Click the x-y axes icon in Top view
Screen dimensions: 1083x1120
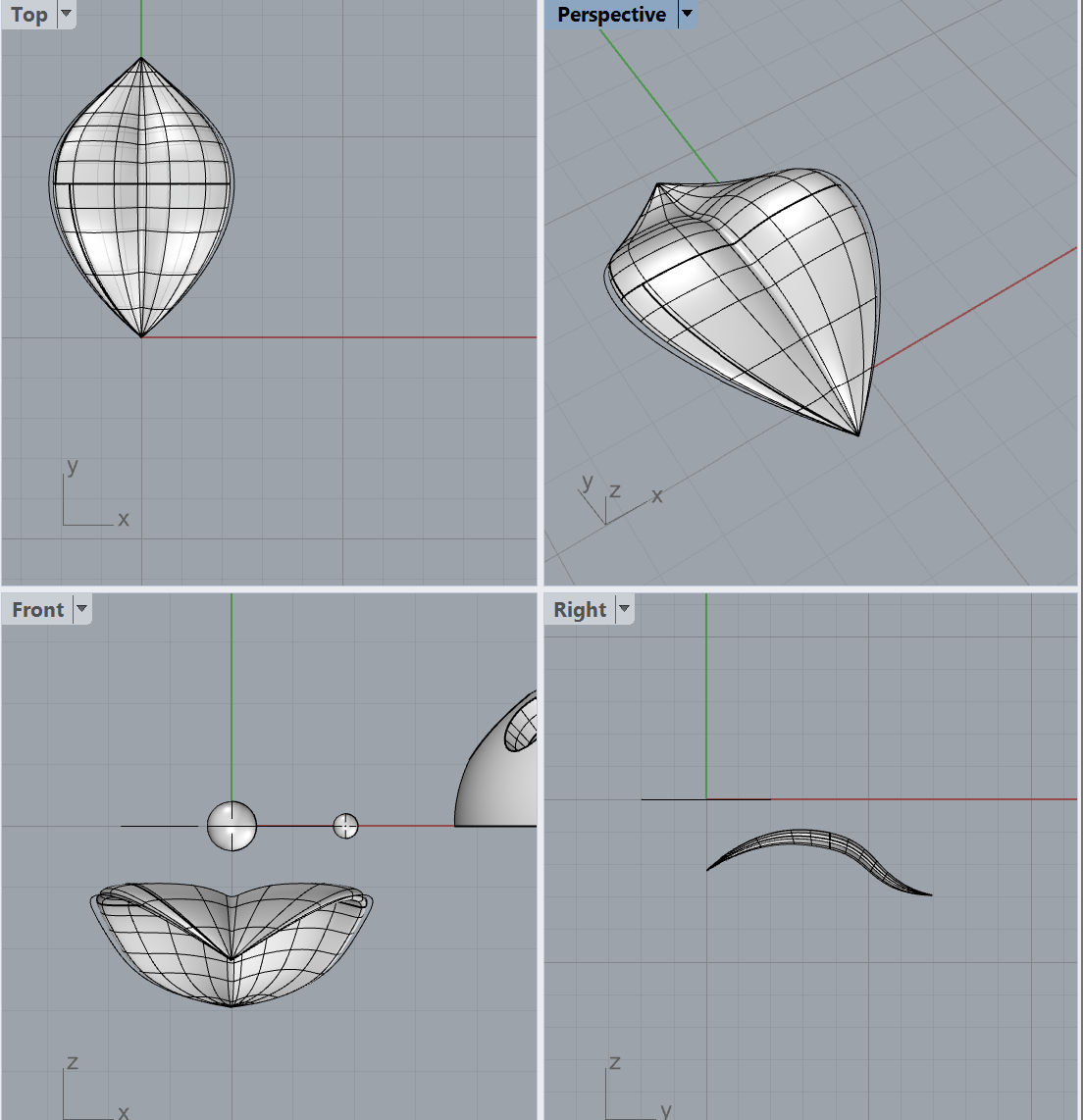(x=95, y=494)
